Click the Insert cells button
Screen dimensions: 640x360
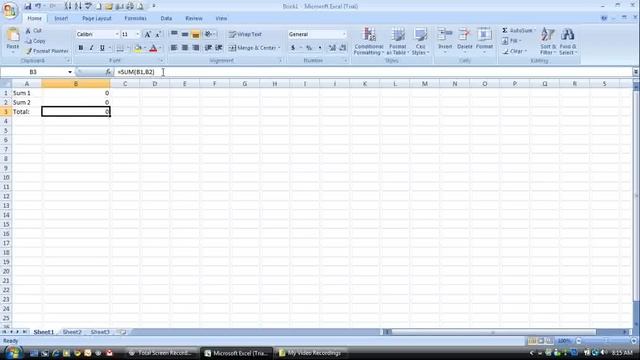pos(445,39)
